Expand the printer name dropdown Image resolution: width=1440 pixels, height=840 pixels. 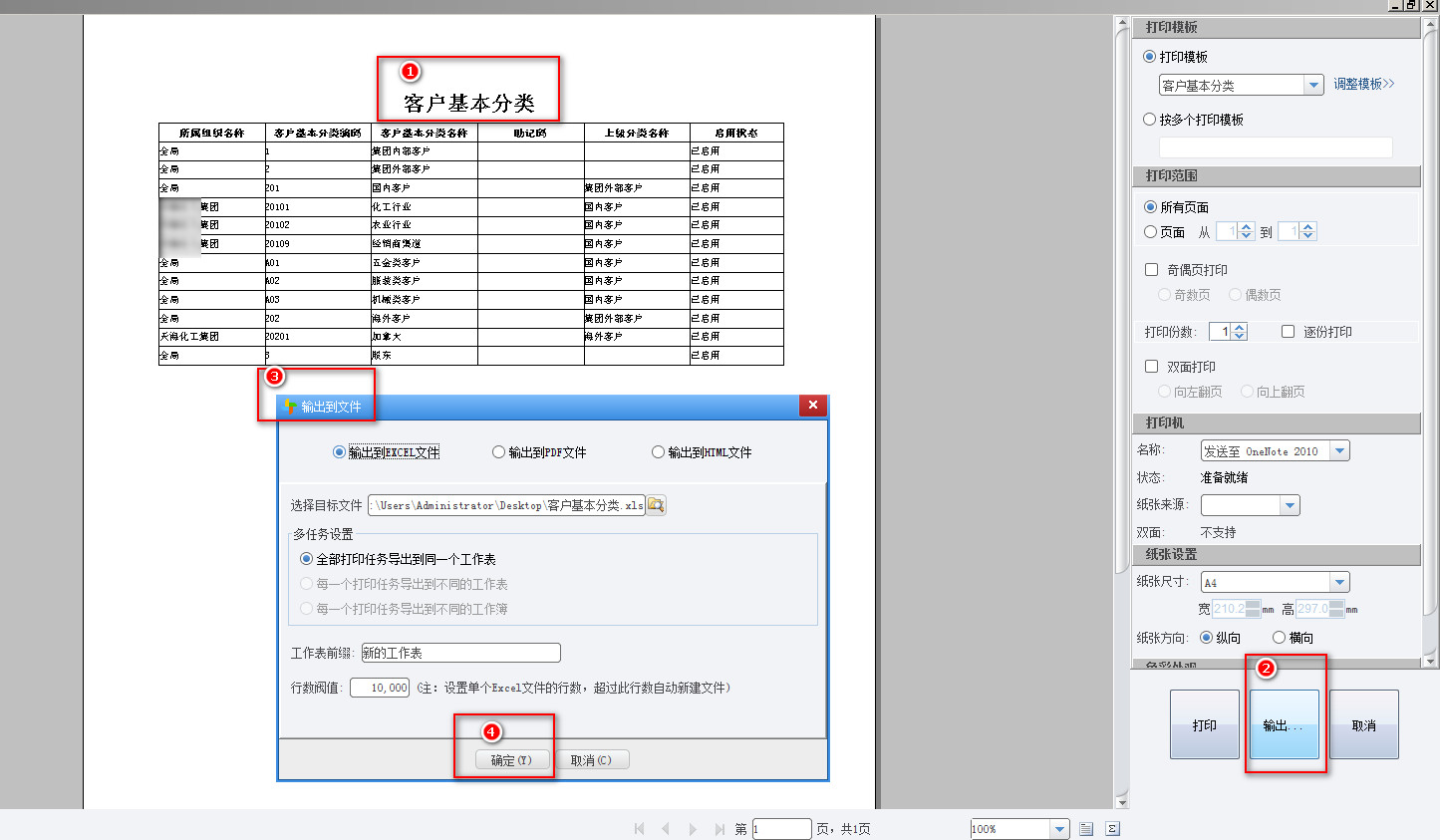[x=1339, y=451]
